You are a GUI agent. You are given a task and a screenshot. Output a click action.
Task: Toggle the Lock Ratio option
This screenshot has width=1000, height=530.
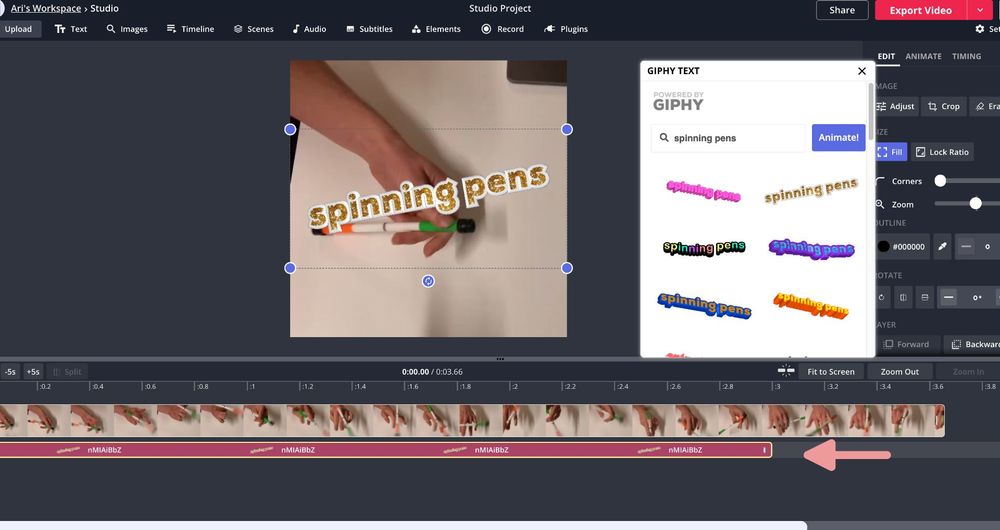pyautogui.click(x=942, y=152)
